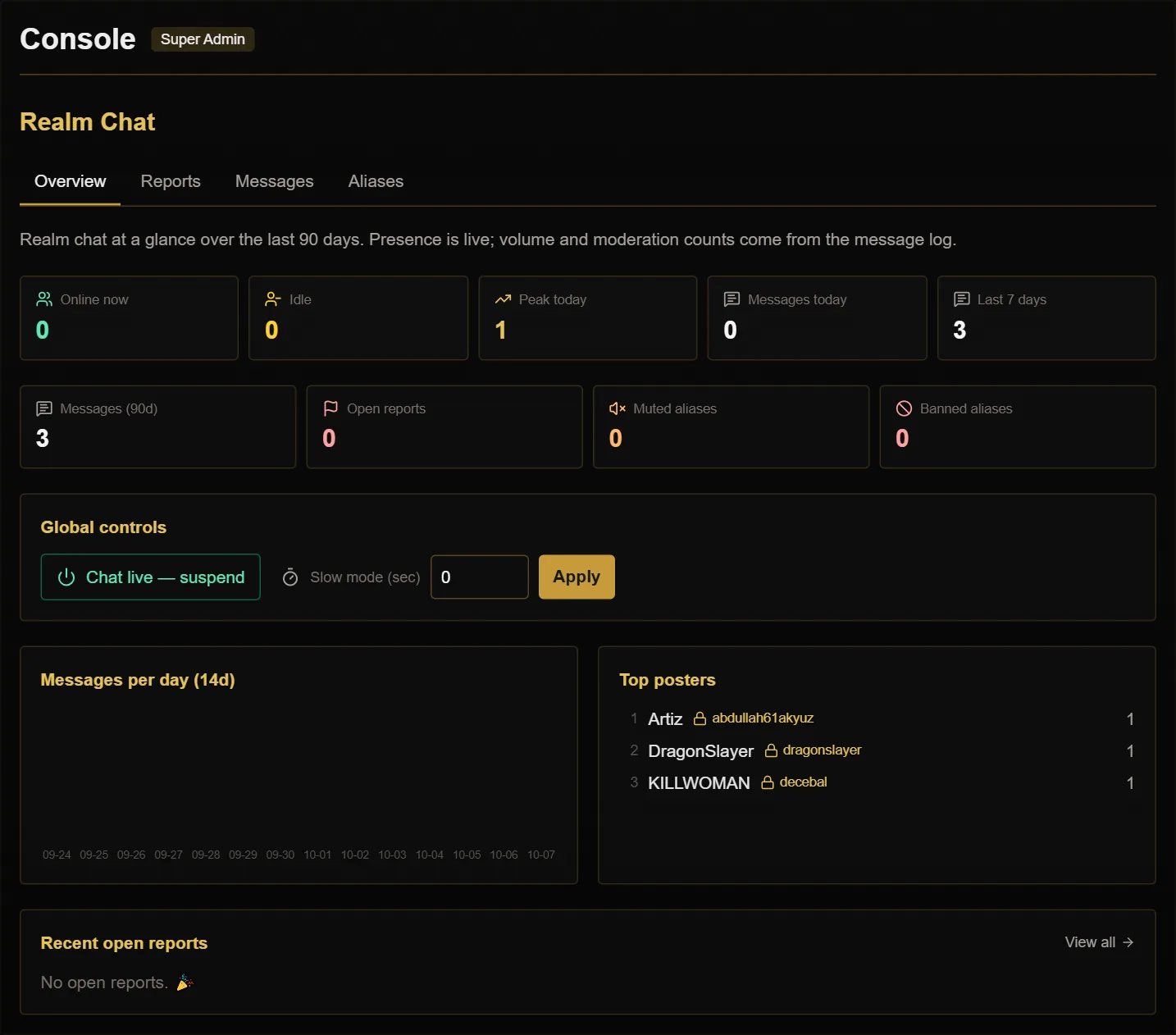Viewport: 1176px width, 1035px height.
Task: Click the lock icon beside abdullah61akyuz
Action: point(700,718)
